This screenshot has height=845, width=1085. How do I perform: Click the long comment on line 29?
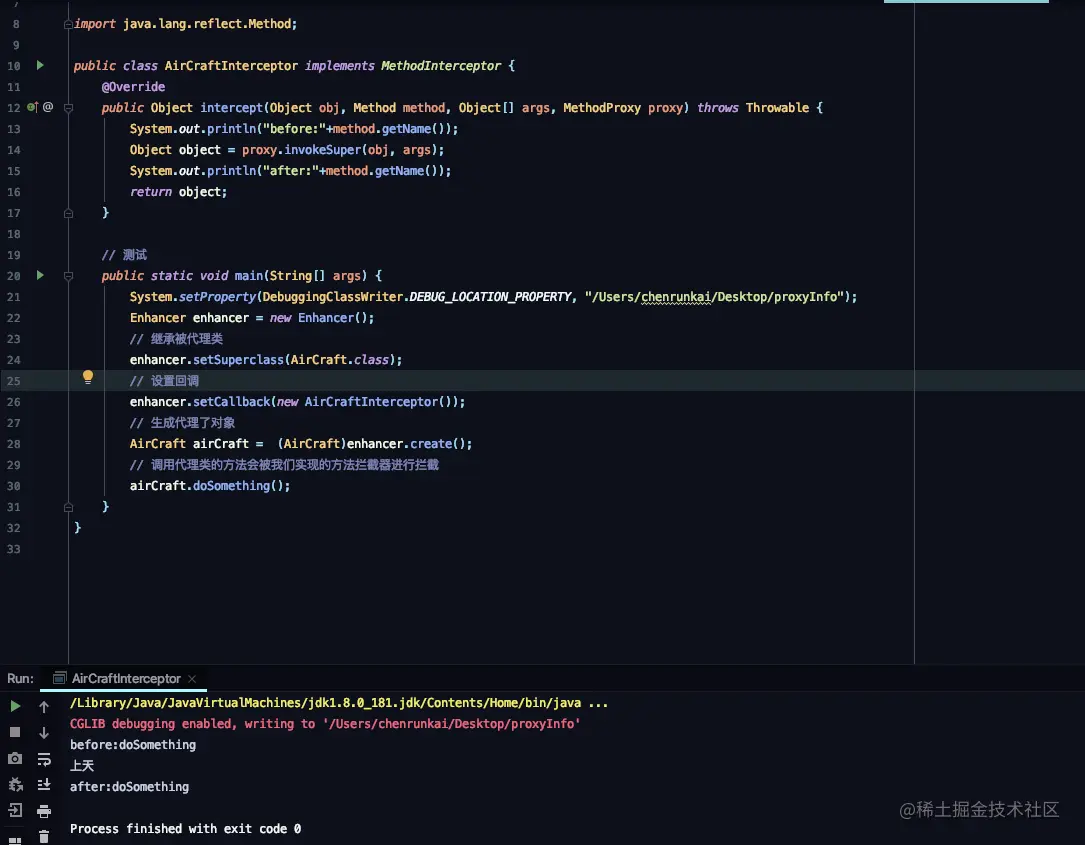pyautogui.click(x=284, y=465)
